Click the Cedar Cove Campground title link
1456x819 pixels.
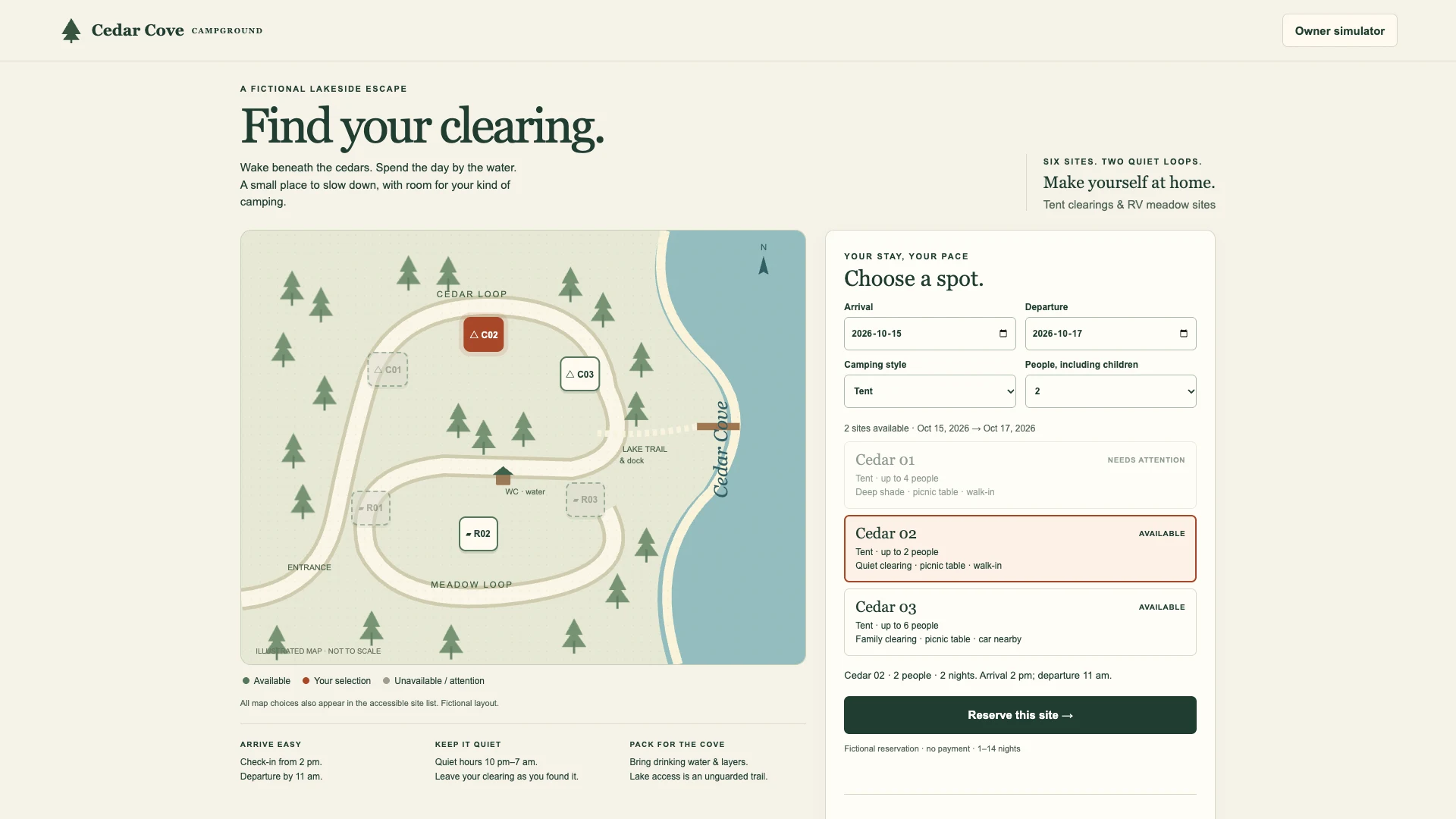[x=177, y=30]
